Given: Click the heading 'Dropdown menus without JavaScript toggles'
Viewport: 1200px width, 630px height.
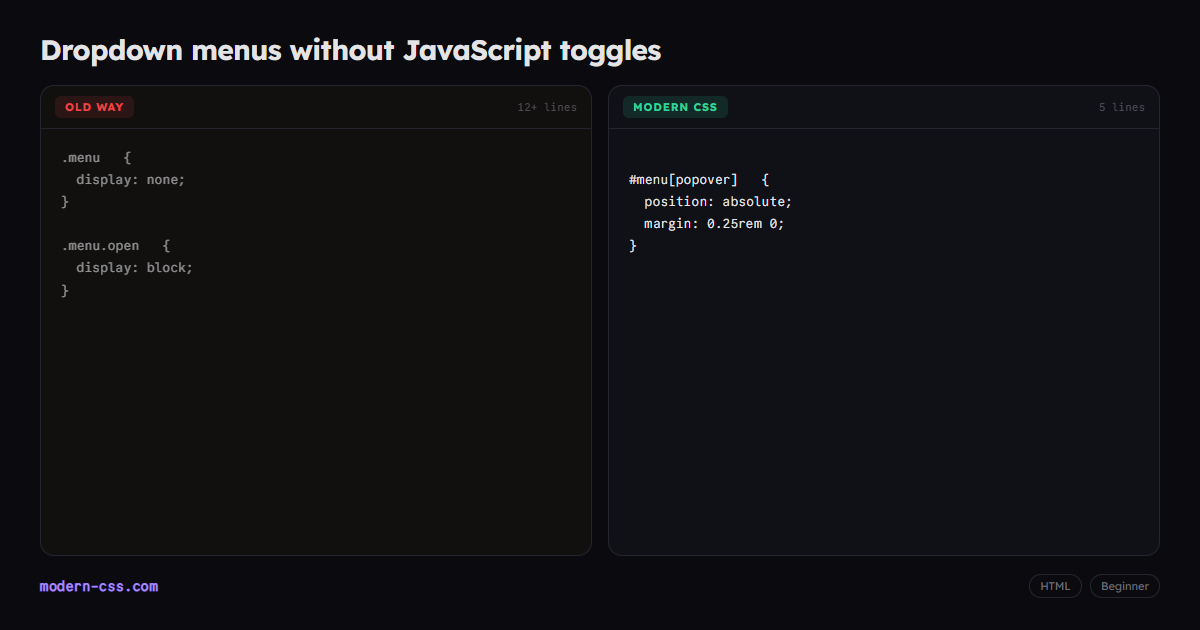Looking at the screenshot, I should click(351, 50).
